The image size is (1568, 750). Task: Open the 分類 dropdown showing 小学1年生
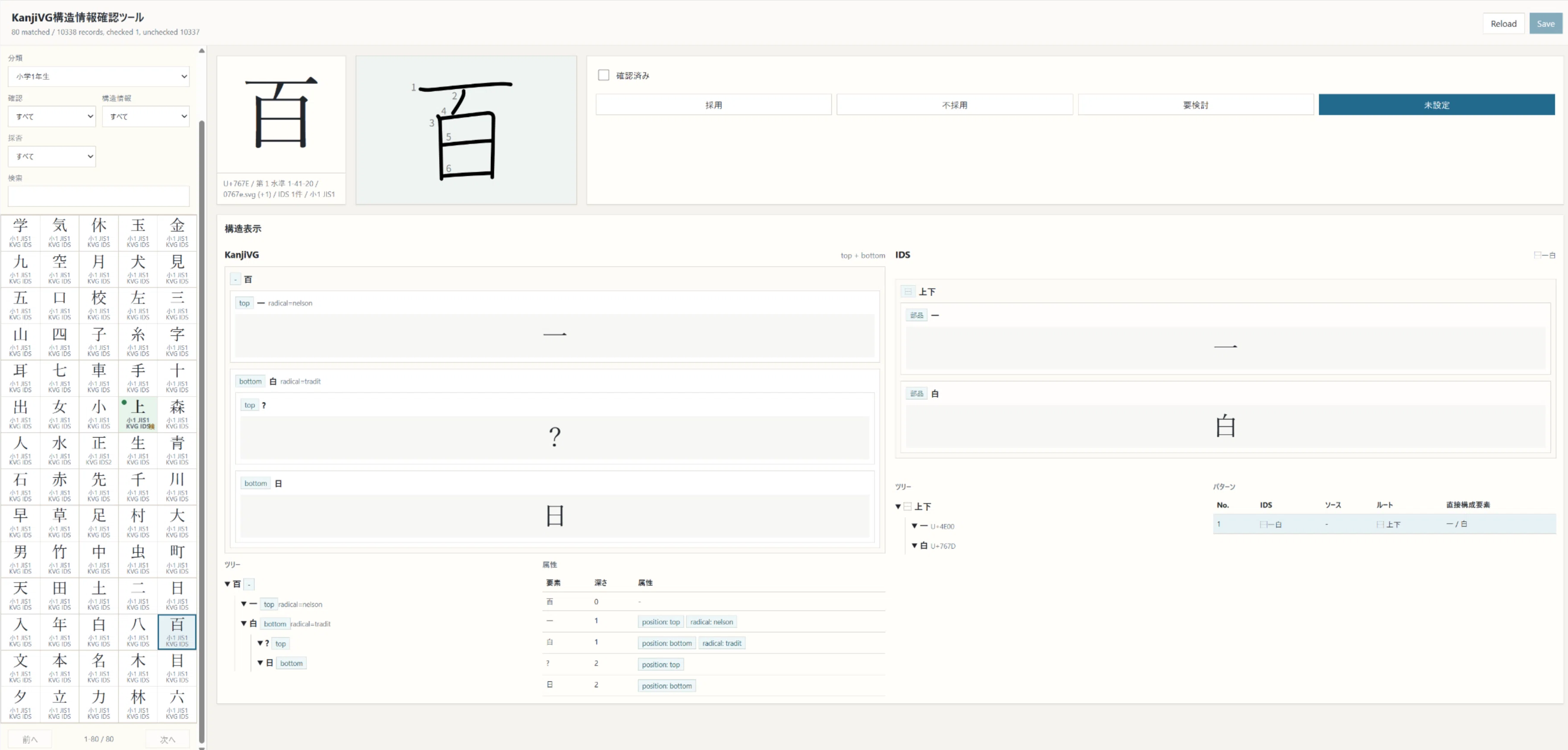(99, 77)
